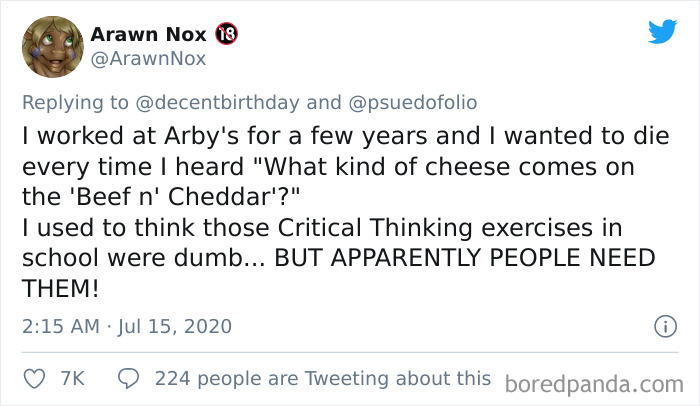Click the reply speech bubble icon
The width and height of the screenshot is (700, 406).
pos(128,379)
